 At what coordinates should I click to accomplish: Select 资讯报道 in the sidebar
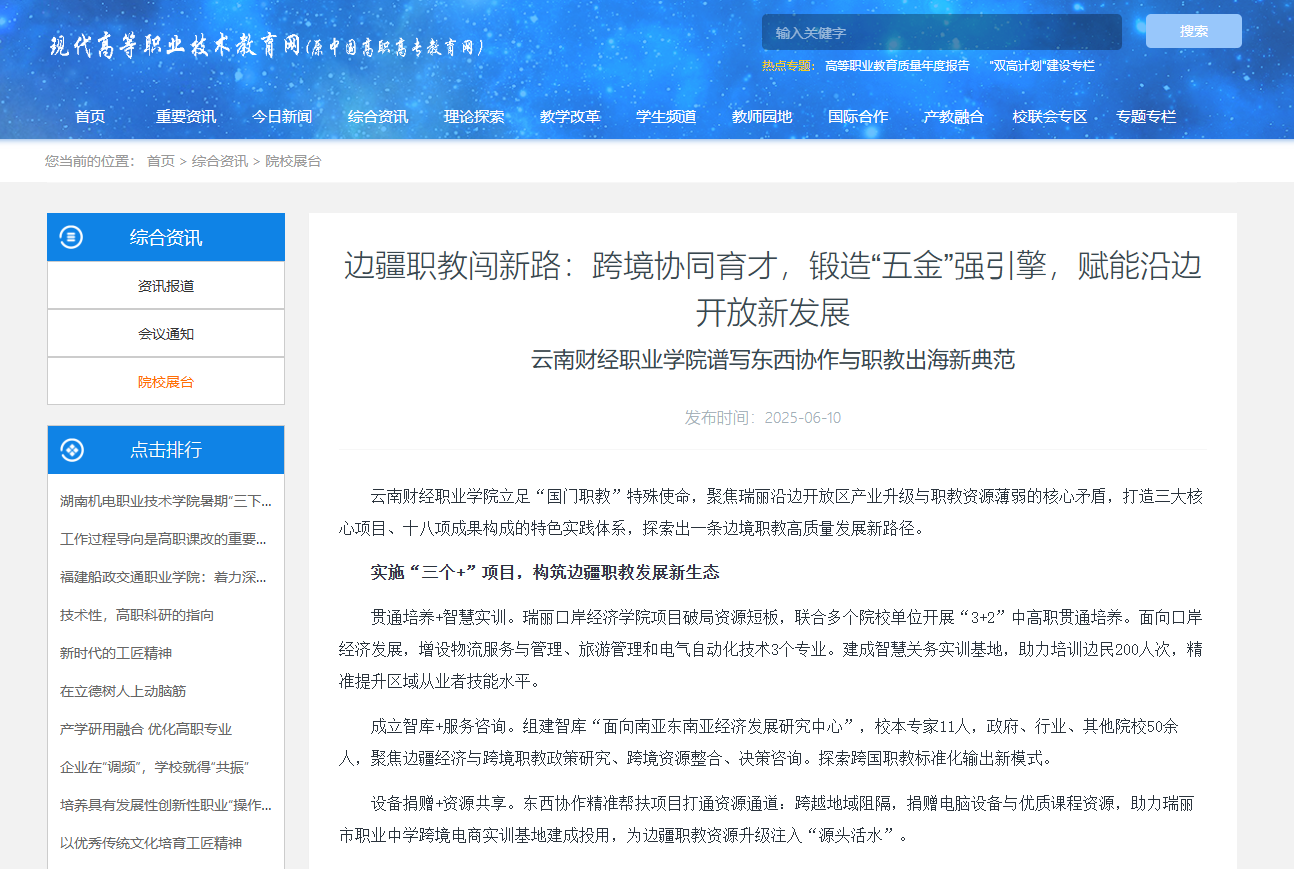coord(166,286)
